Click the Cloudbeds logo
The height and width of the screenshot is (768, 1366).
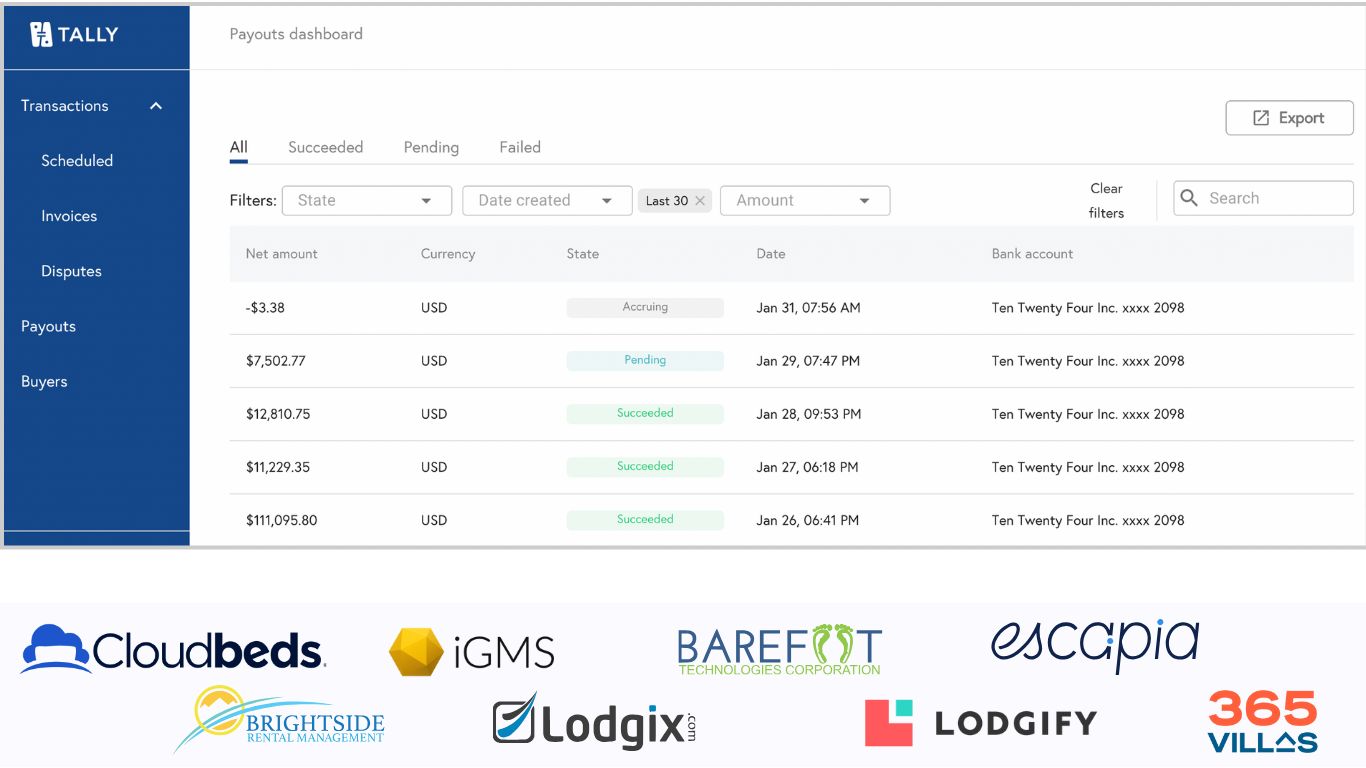coord(173,650)
